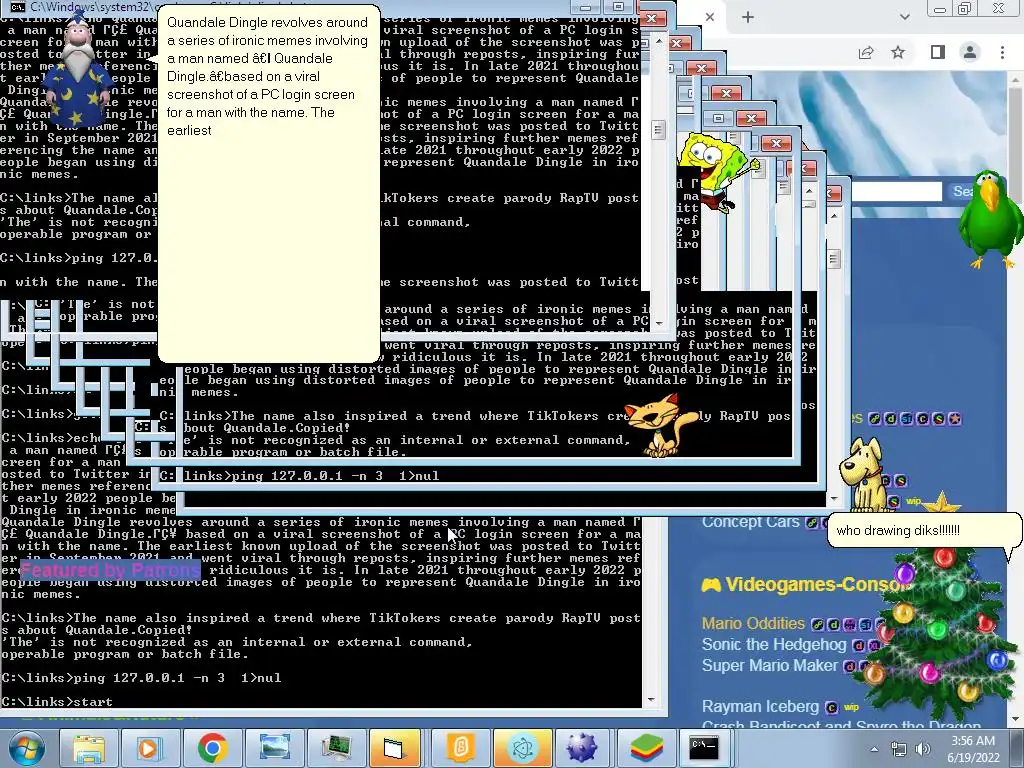Open the landscape picture app in taskbar
The width and height of the screenshot is (1024, 768).
pos(274,748)
